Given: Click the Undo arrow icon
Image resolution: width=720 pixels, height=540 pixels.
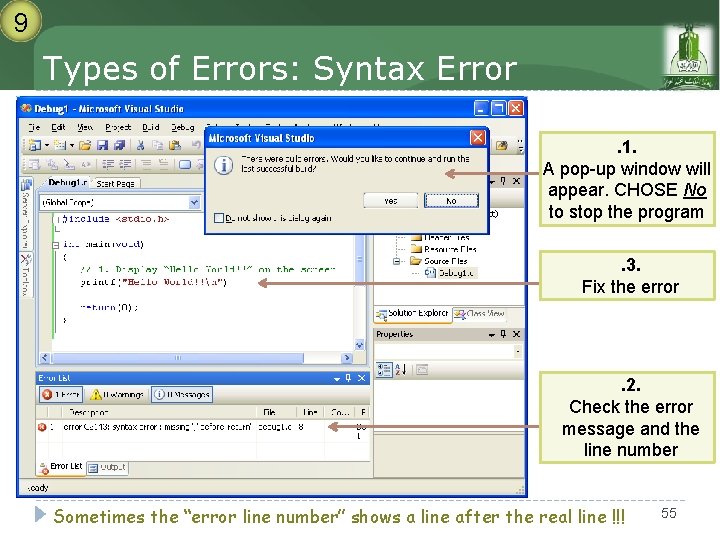Looking at the screenshot, I should click(196, 145).
